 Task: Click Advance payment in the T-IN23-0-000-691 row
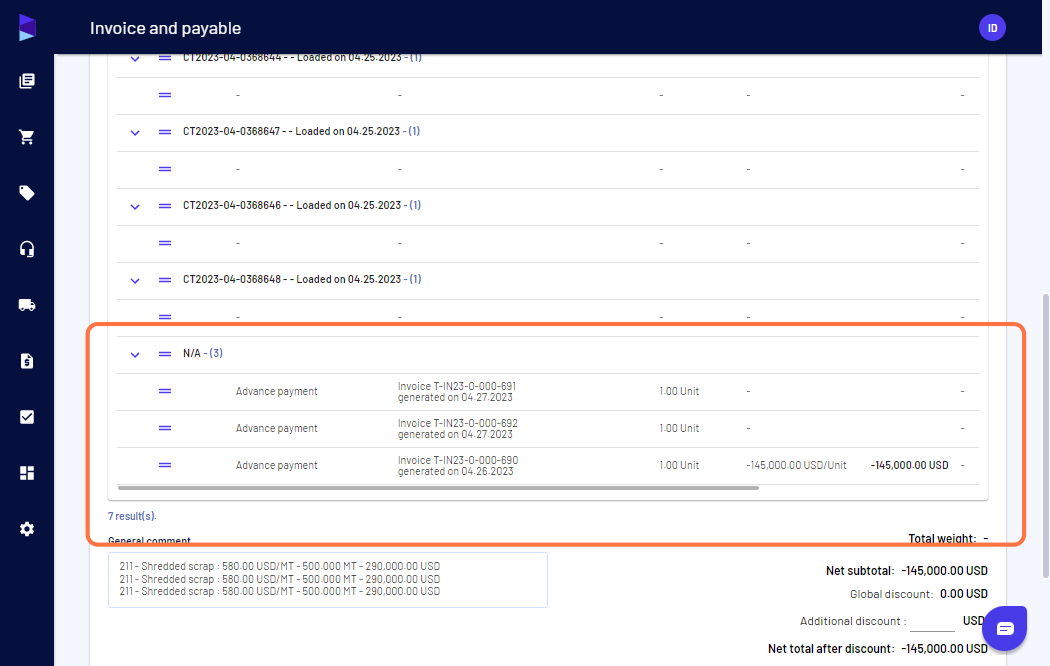coord(277,392)
